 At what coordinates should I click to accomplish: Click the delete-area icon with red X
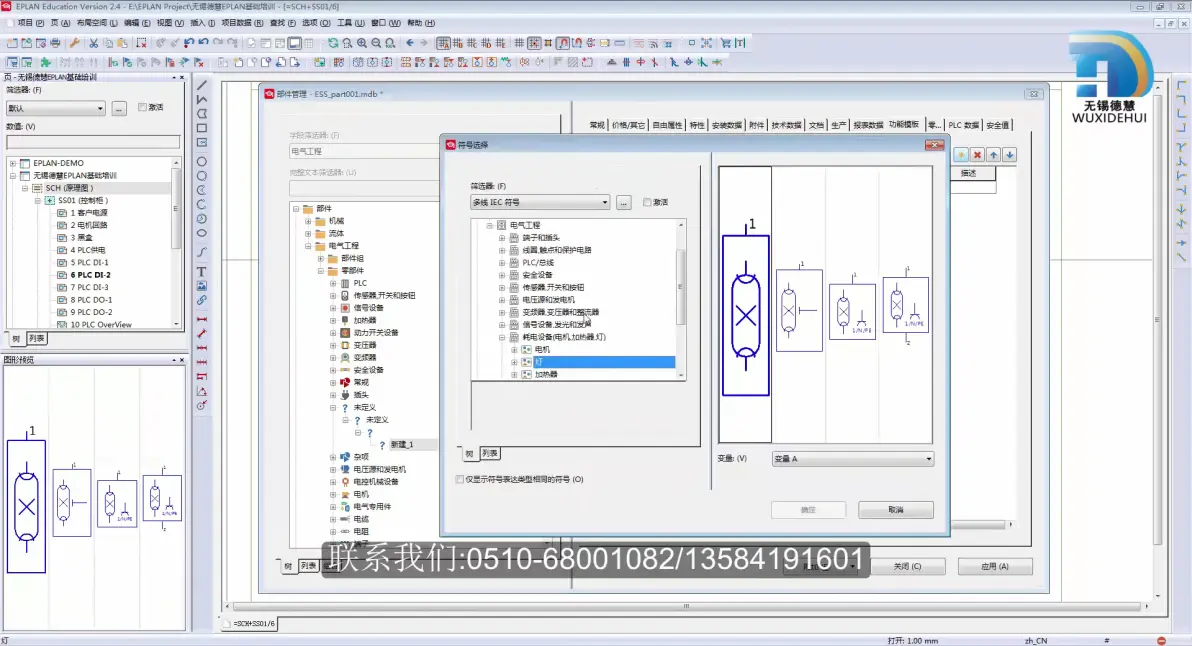pyautogui.click(x=141, y=43)
